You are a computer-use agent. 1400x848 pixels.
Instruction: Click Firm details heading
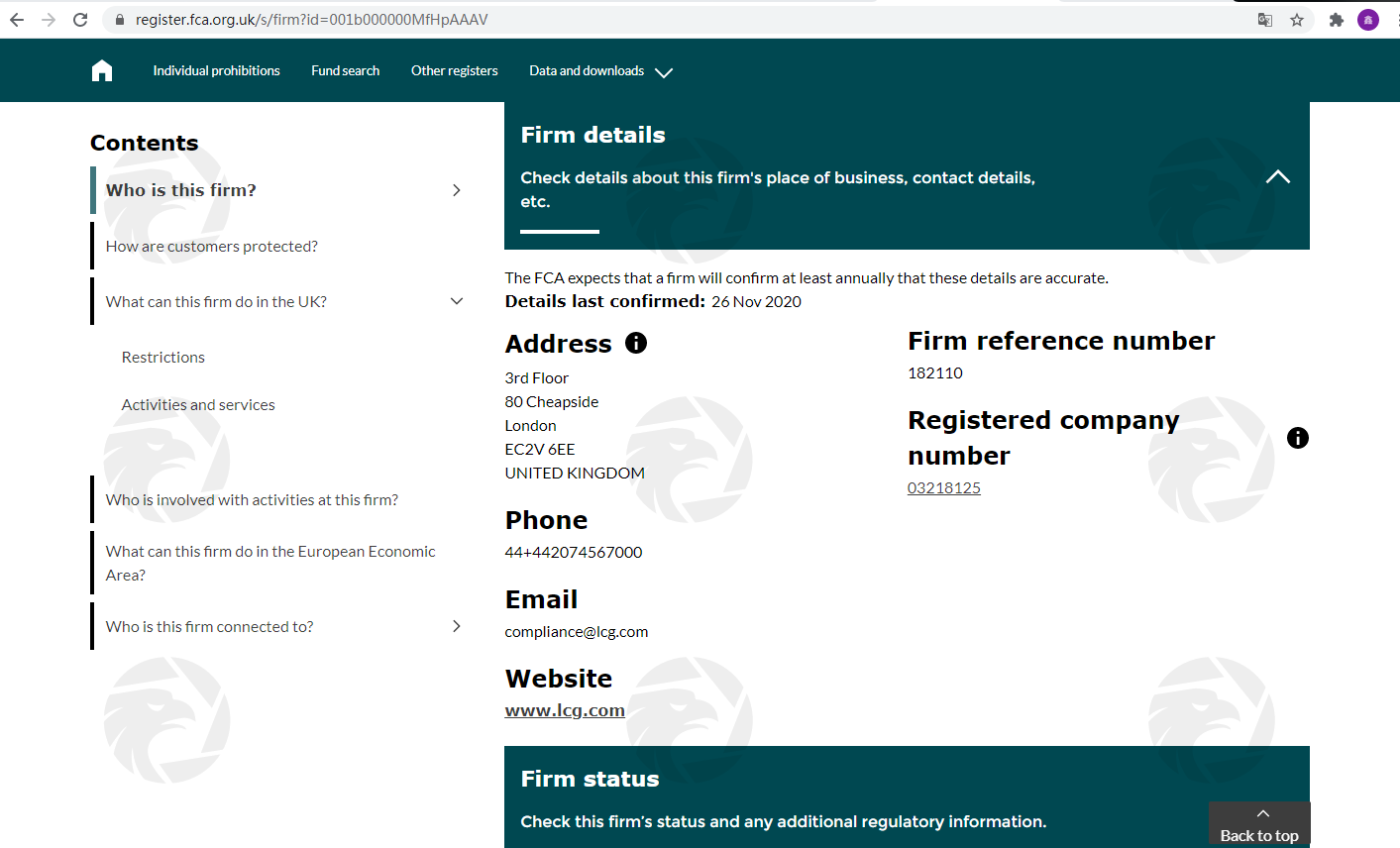tap(592, 135)
